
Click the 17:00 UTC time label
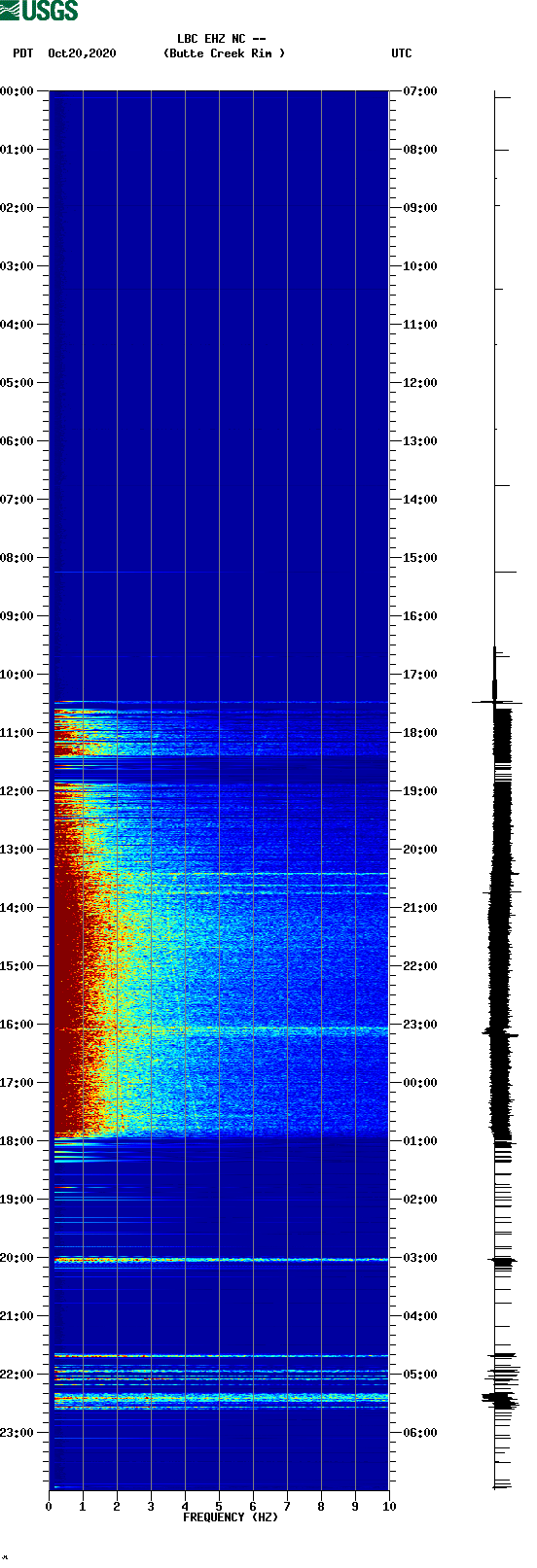420,675
